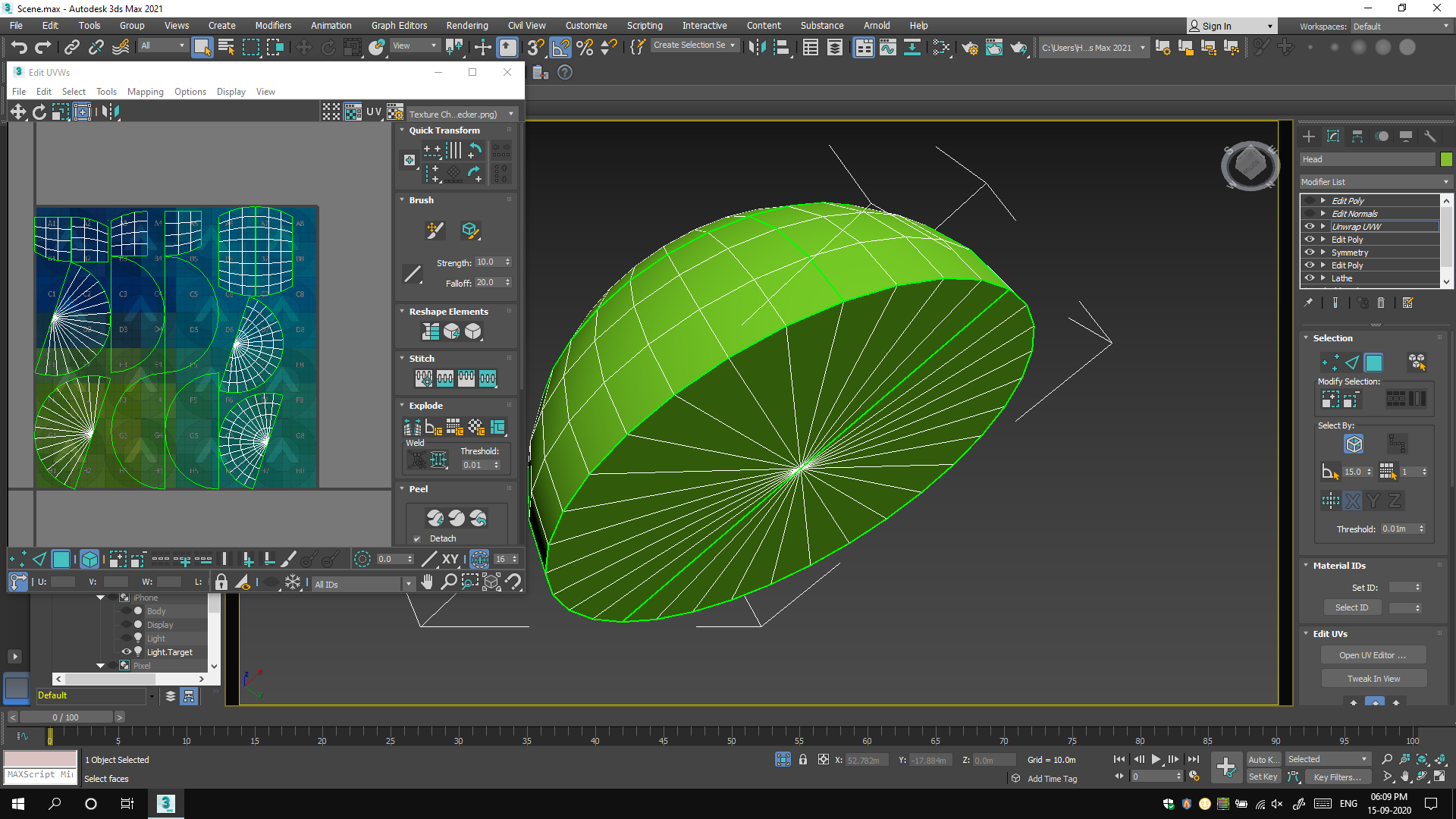Click the Set Key button
1456x819 pixels.
coord(1263,777)
